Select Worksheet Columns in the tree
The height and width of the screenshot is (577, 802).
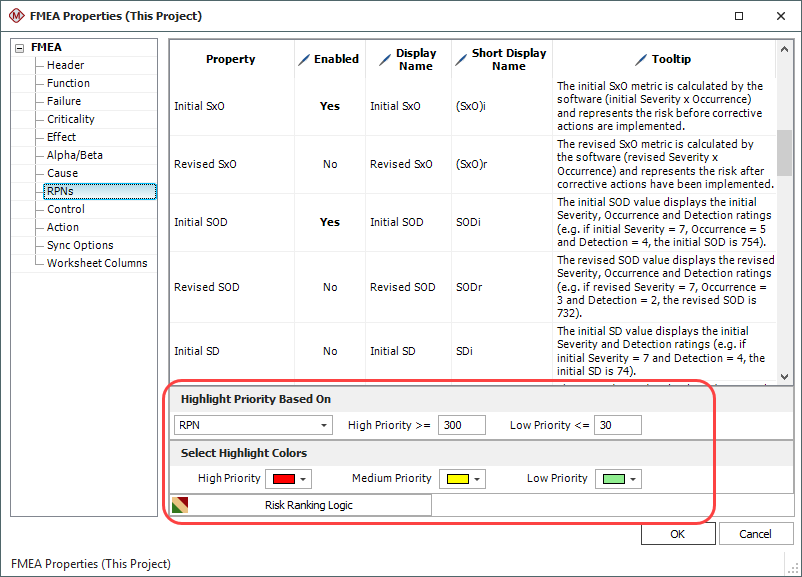[x=97, y=263]
